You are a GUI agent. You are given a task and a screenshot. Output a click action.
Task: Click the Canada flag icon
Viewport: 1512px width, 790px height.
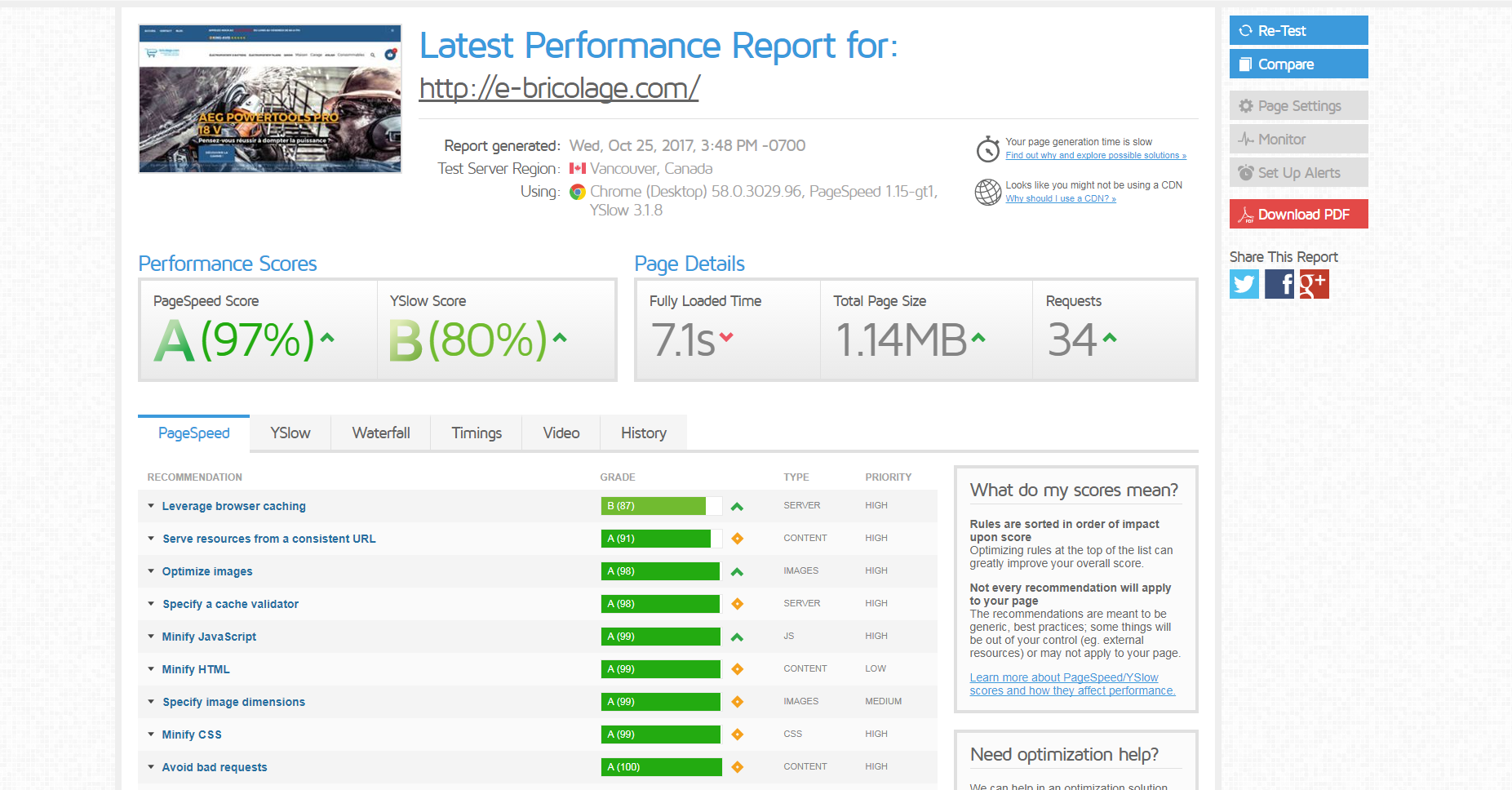click(578, 168)
